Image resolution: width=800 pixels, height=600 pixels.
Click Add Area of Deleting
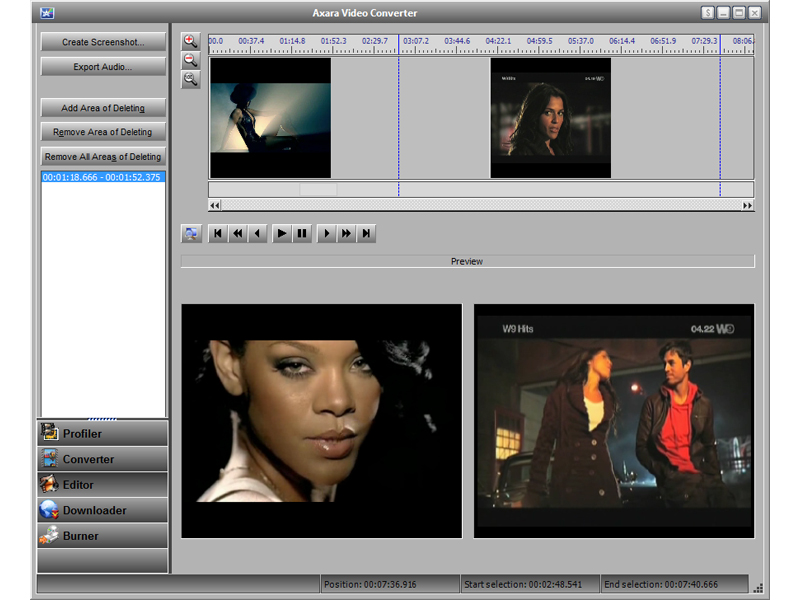pos(103,108)
